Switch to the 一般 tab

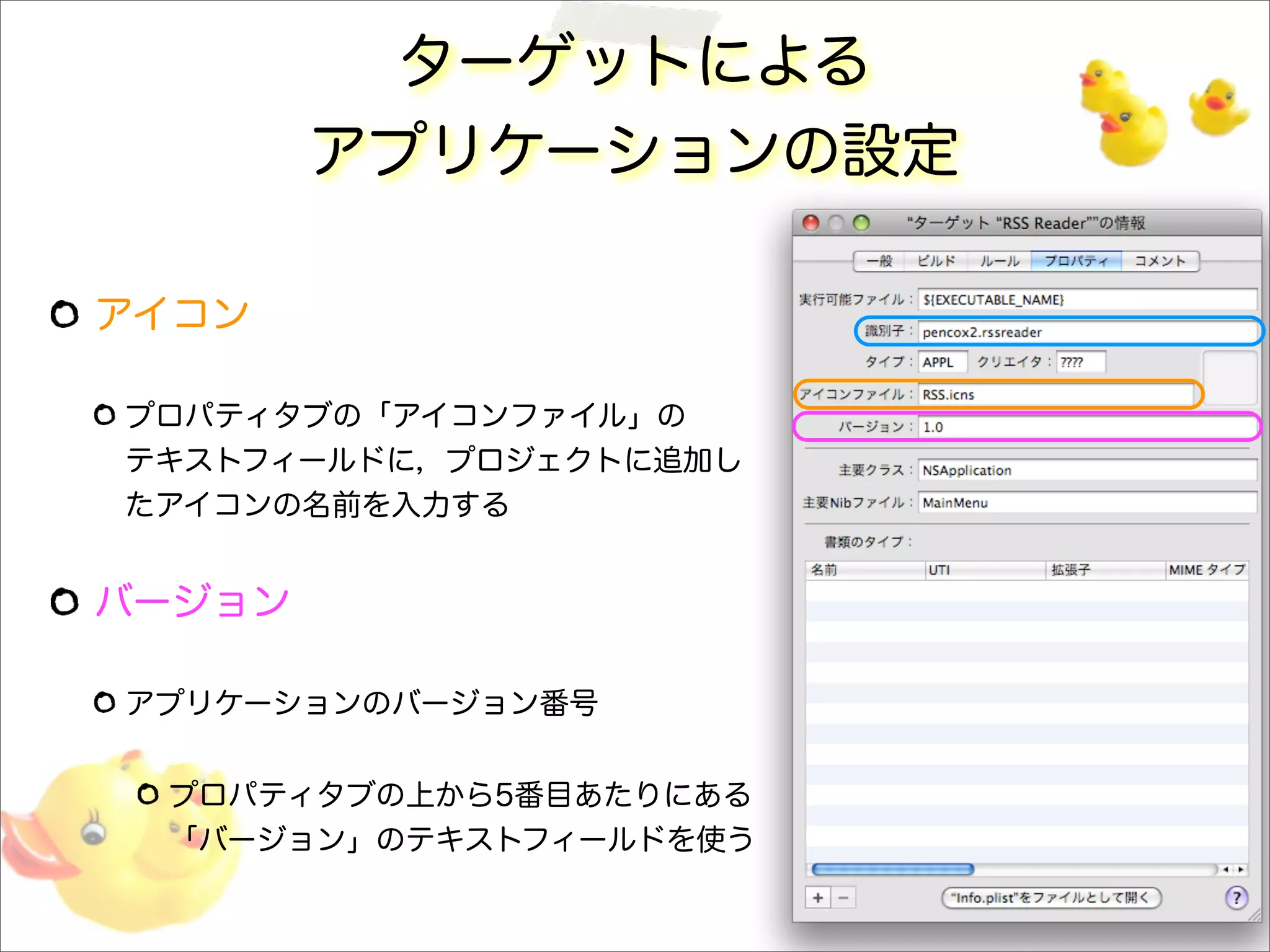click(x=879, y=261)
